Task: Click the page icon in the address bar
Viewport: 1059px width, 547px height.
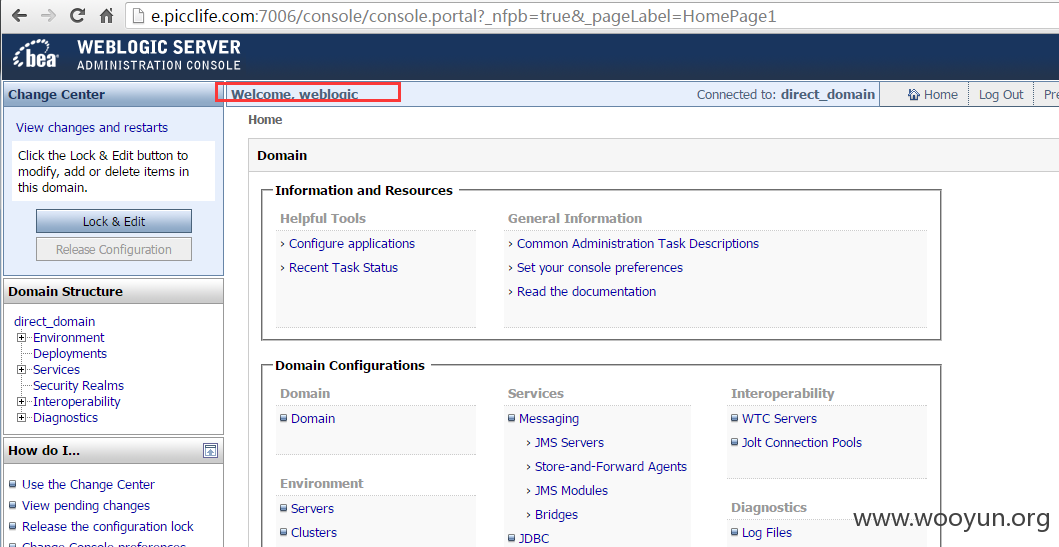Action: 138,16
